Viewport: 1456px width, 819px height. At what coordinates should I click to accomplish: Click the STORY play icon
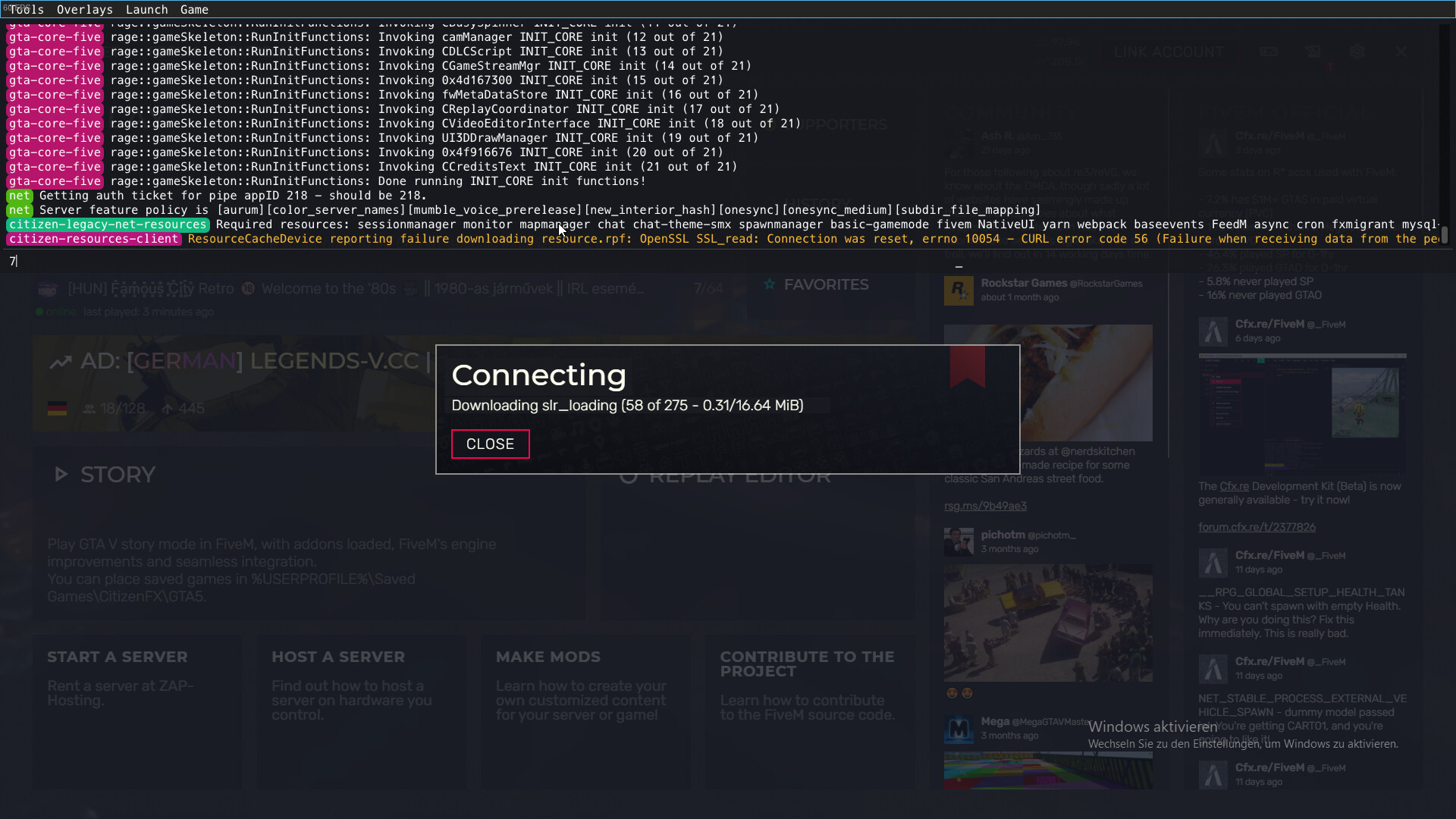click(61, 474)
